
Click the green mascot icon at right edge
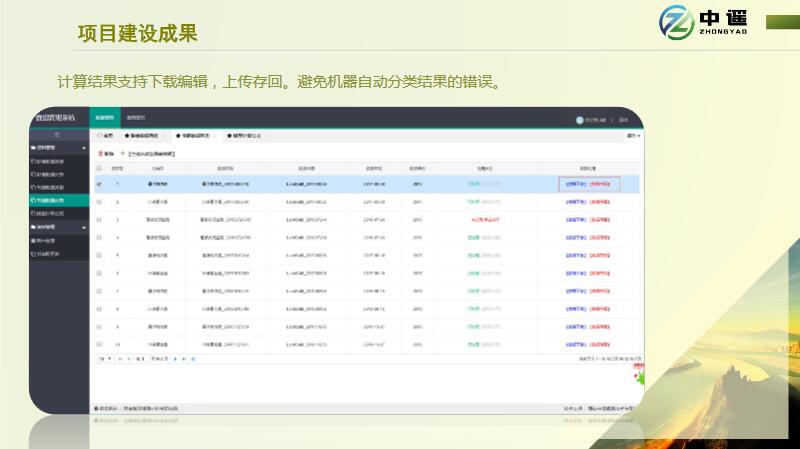[x=637, y=375]
